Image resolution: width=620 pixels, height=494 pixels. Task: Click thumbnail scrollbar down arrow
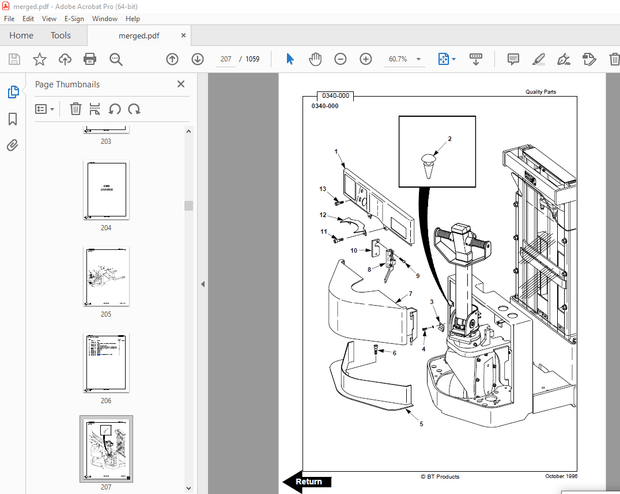[x=189, y=488]
